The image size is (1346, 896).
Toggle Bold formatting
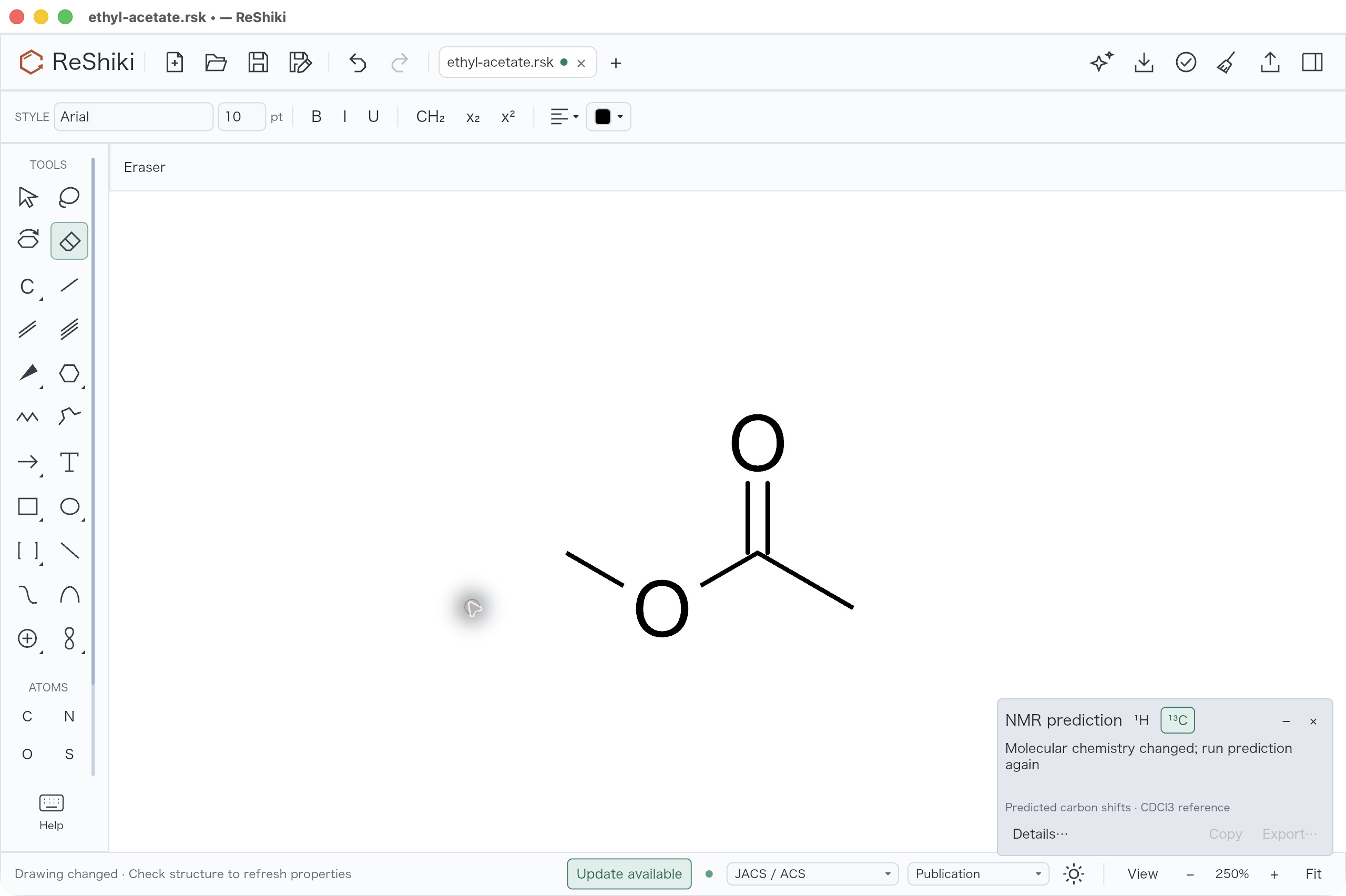point(316,117)
